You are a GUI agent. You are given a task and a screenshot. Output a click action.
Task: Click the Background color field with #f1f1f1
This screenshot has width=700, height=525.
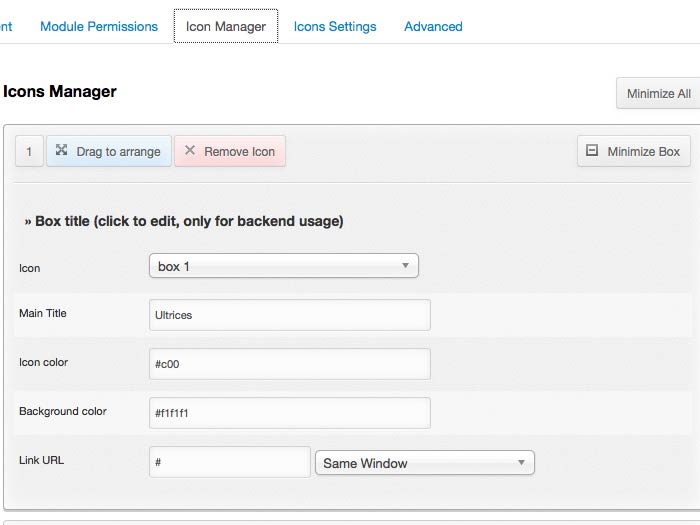(289, 413)
